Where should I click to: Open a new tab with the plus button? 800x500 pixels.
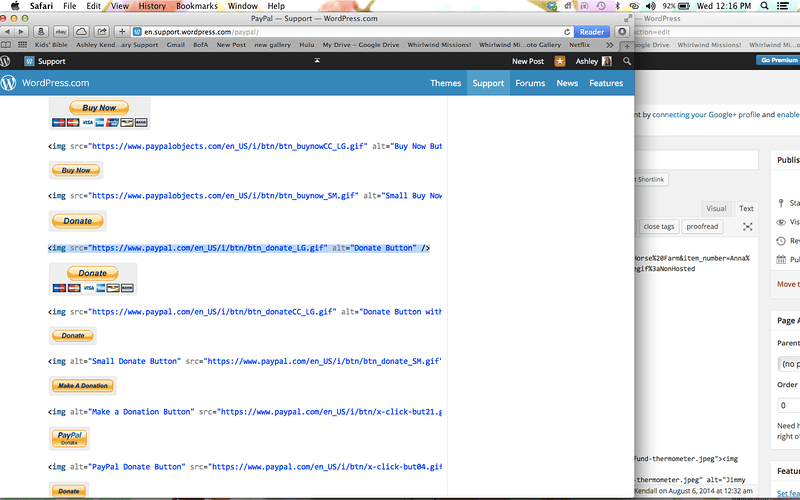point(627,45)
